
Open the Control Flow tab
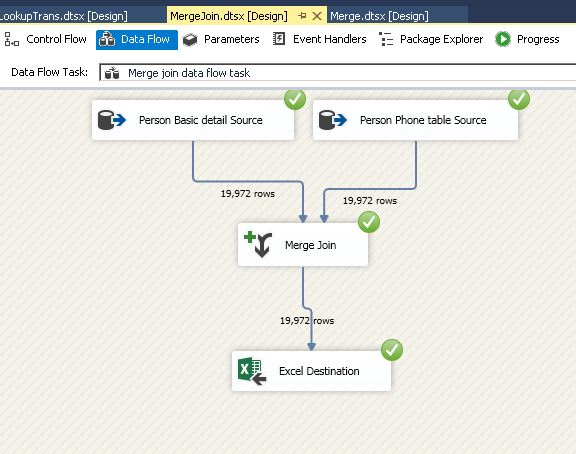point(46,39)
